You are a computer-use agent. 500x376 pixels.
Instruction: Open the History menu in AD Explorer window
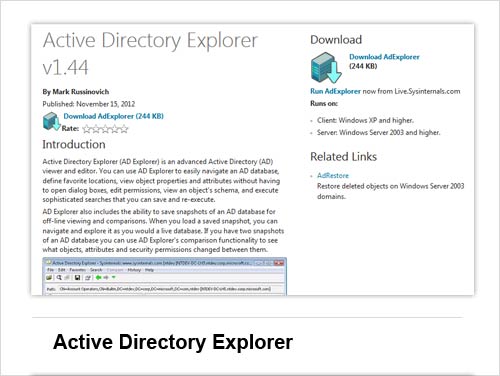[134, 270]
